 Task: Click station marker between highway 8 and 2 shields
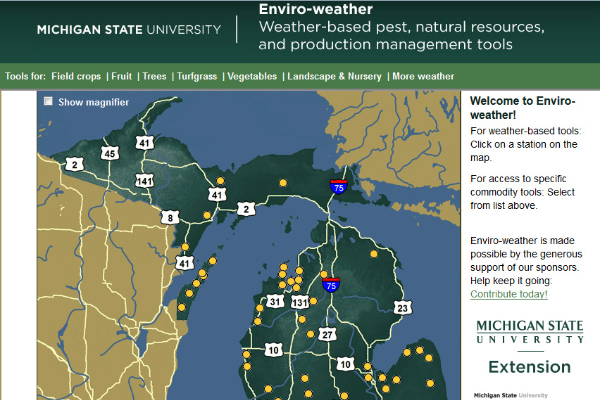point(207,215)
